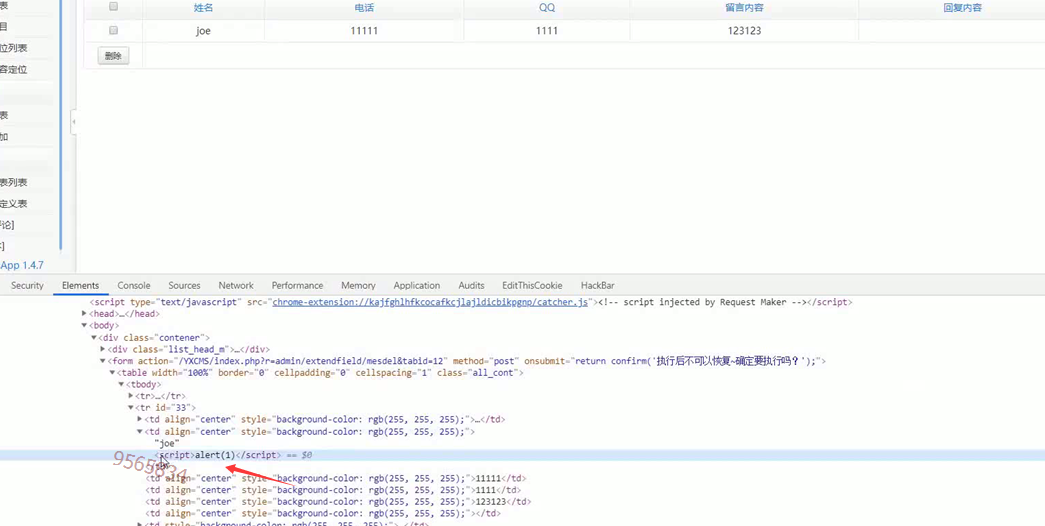Open the Audits tab
Screen dimensions: 1045x526
click(x=471, y=285)
